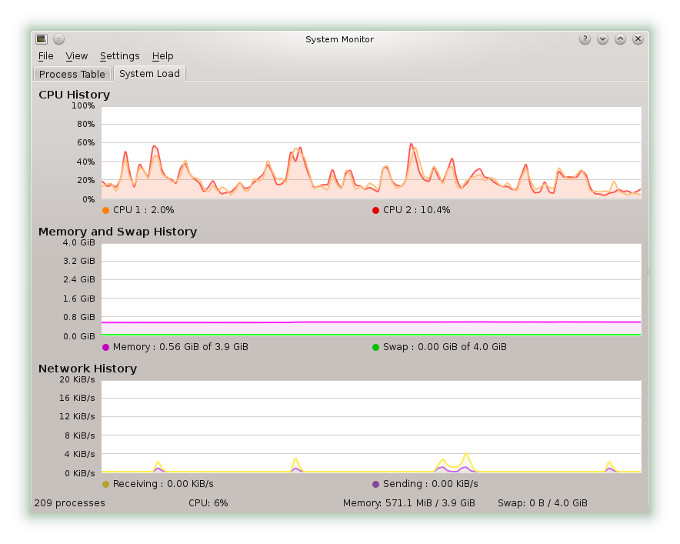Click the CPU History heading

pos(74,95)
